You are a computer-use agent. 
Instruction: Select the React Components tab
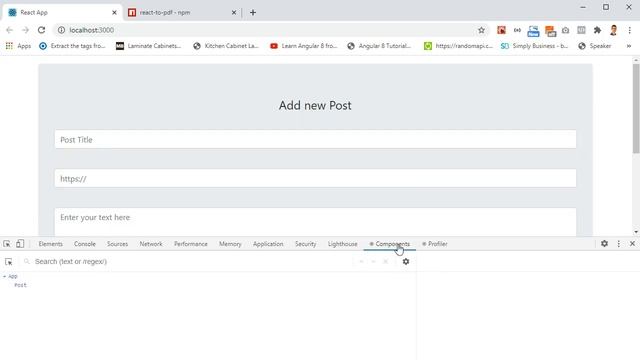[x=390, y=244]
